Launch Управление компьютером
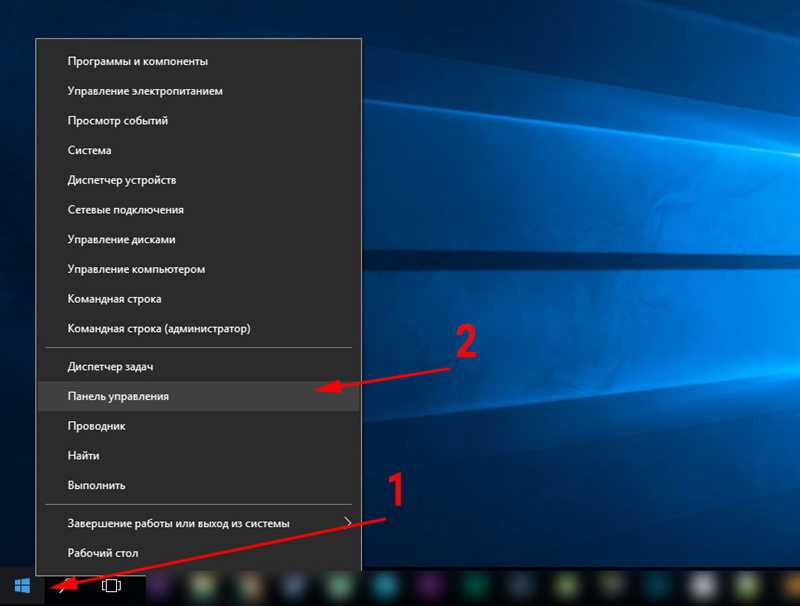The image size is (800, 606). [198, 269]
